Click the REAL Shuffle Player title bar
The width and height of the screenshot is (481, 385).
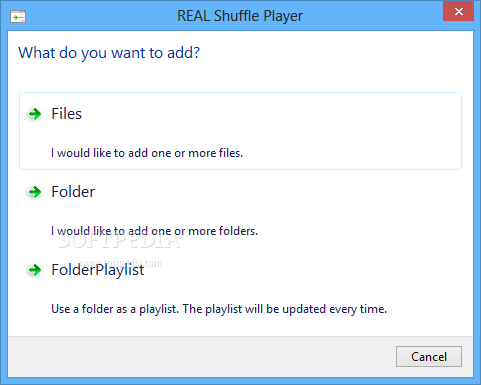tap(240, 16)
